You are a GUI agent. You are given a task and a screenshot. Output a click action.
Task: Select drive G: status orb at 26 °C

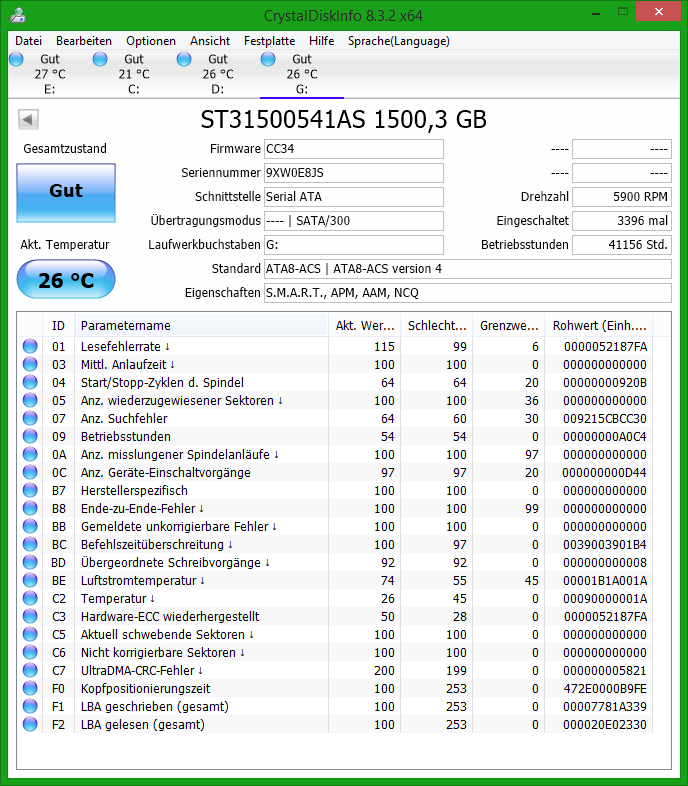[x=268, y=59]
